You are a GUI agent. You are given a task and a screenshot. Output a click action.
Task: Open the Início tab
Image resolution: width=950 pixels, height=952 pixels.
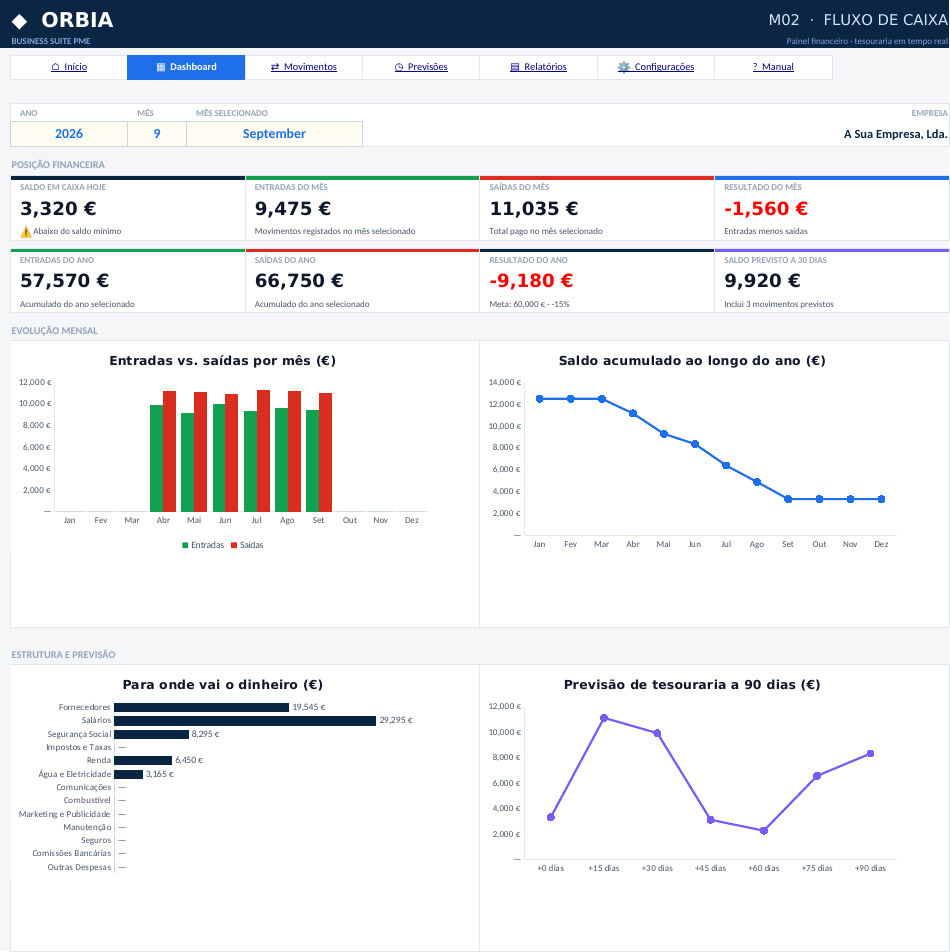pyautogui.click(x=69, y=67)
